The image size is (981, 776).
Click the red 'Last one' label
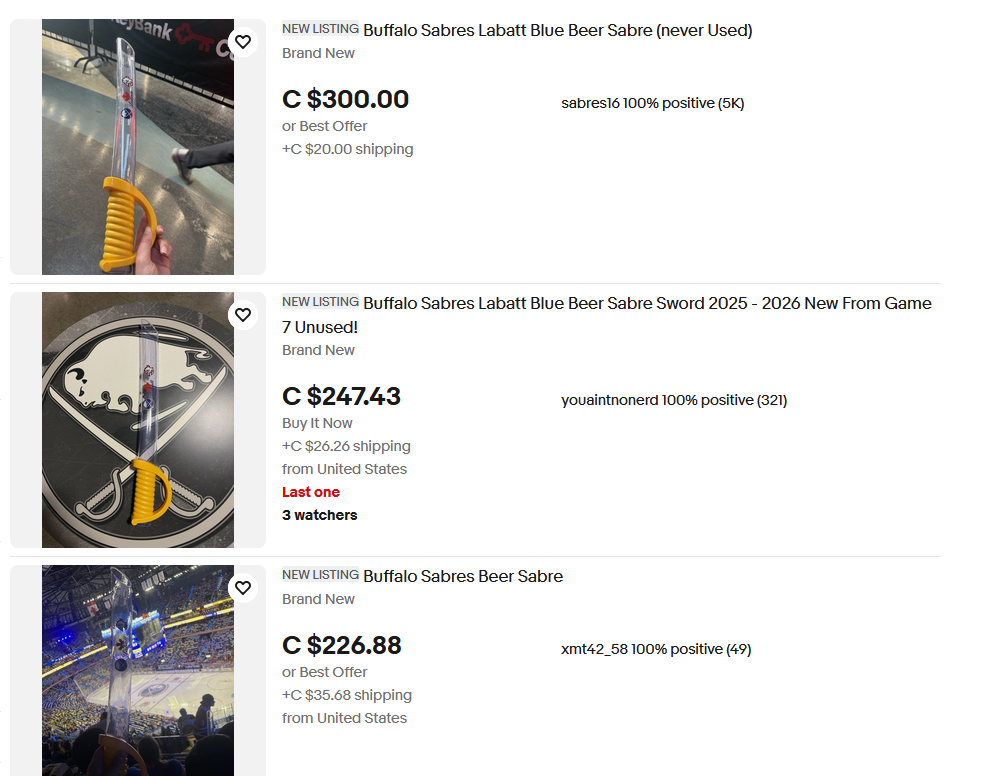311,492
